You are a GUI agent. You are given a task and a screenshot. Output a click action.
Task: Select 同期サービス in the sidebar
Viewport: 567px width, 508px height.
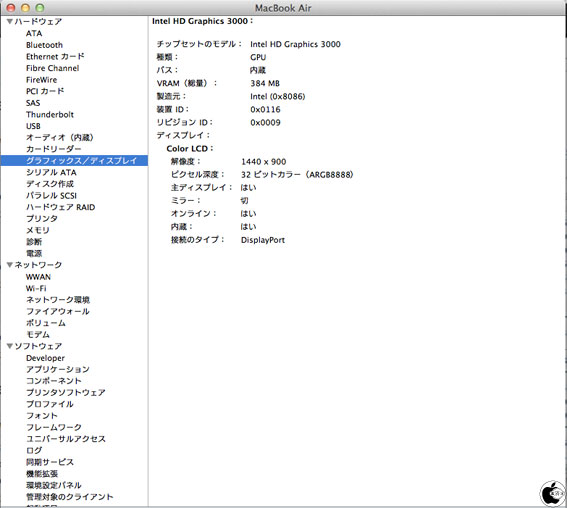pyautogui.click(x=50, y=462)
